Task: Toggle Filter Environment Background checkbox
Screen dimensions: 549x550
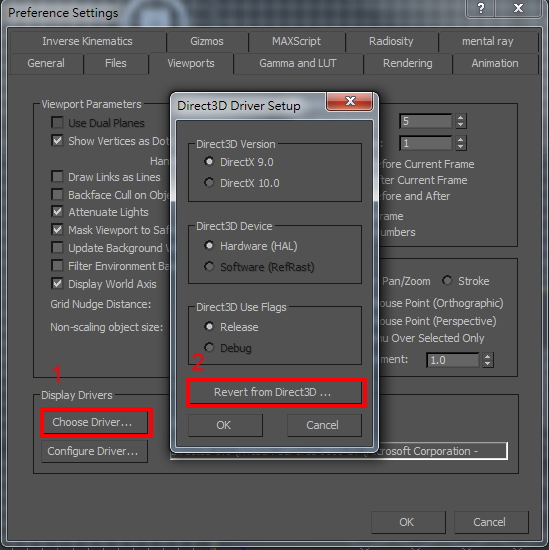Action: tap(57, 265)
